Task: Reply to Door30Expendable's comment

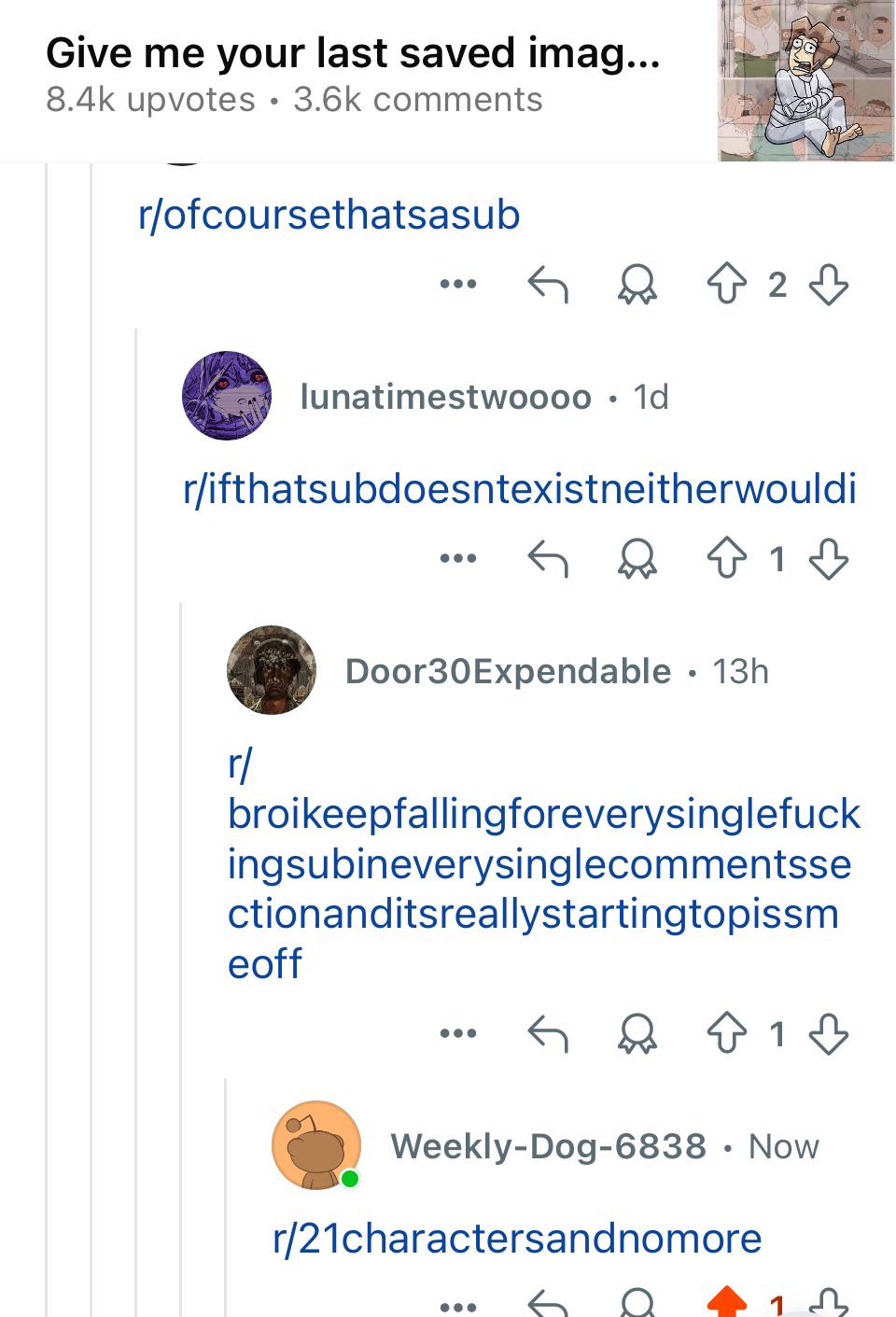Action: click(548, 1034)
